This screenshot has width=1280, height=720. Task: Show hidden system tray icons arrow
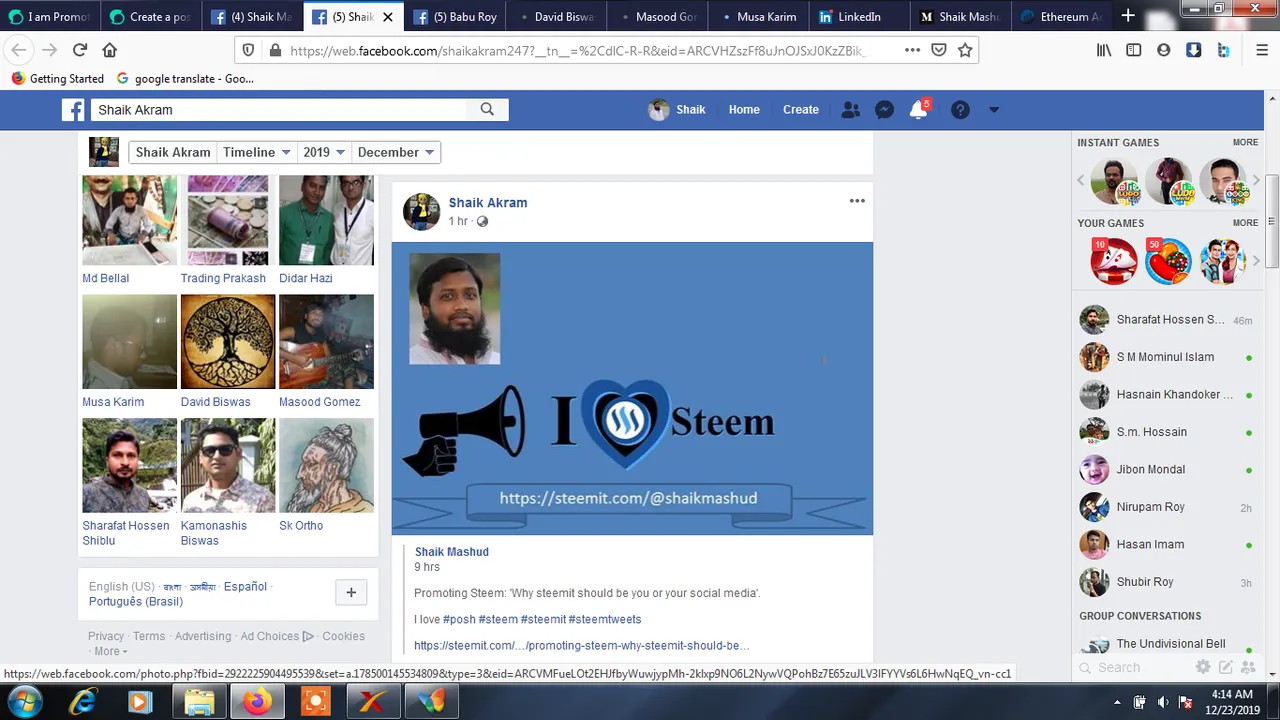pos(1117,702)
